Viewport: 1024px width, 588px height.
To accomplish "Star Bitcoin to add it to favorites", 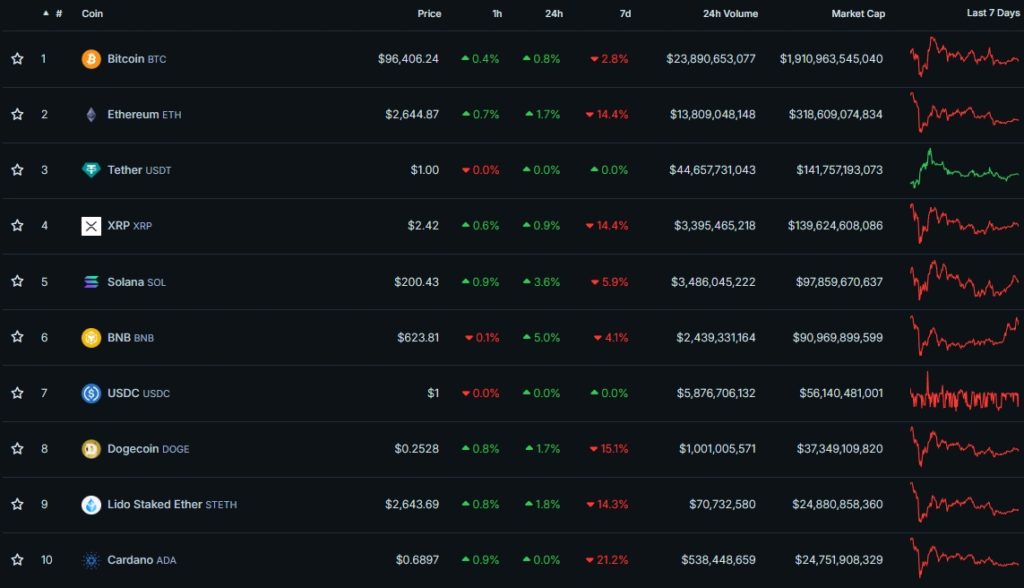I will coord(16,58).
